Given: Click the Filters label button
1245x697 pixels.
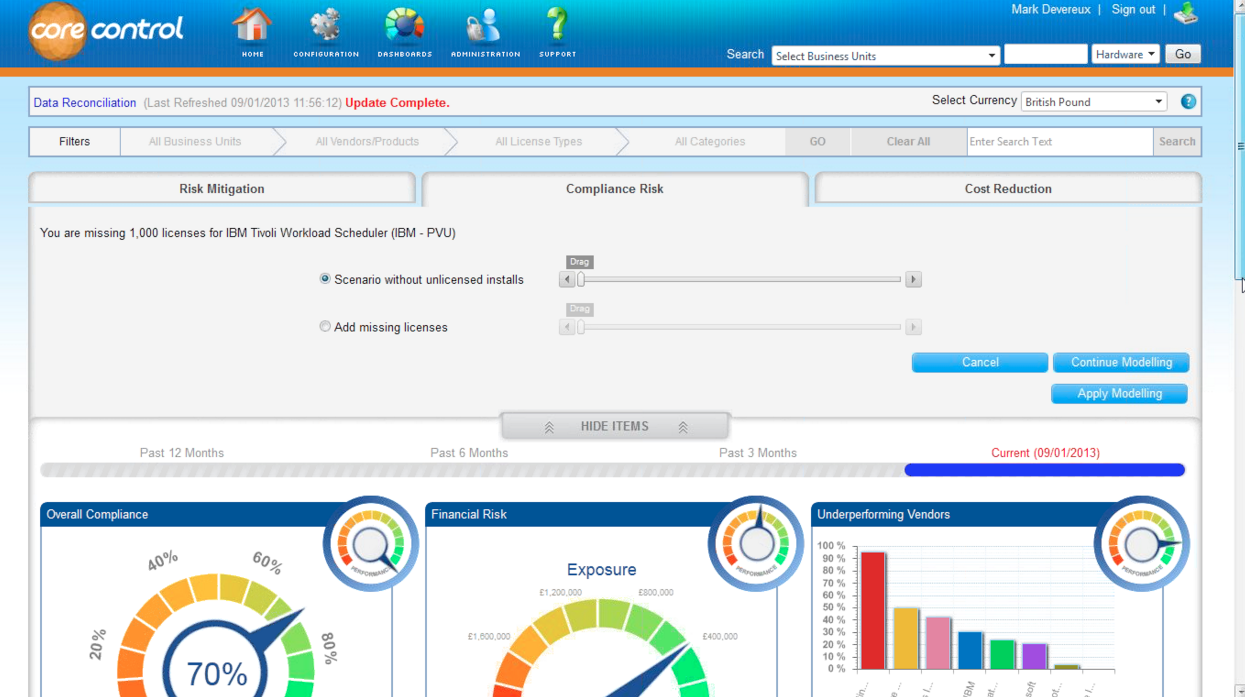Looking at the screenshot, I should pyautogui.click(x=74, y=142).
